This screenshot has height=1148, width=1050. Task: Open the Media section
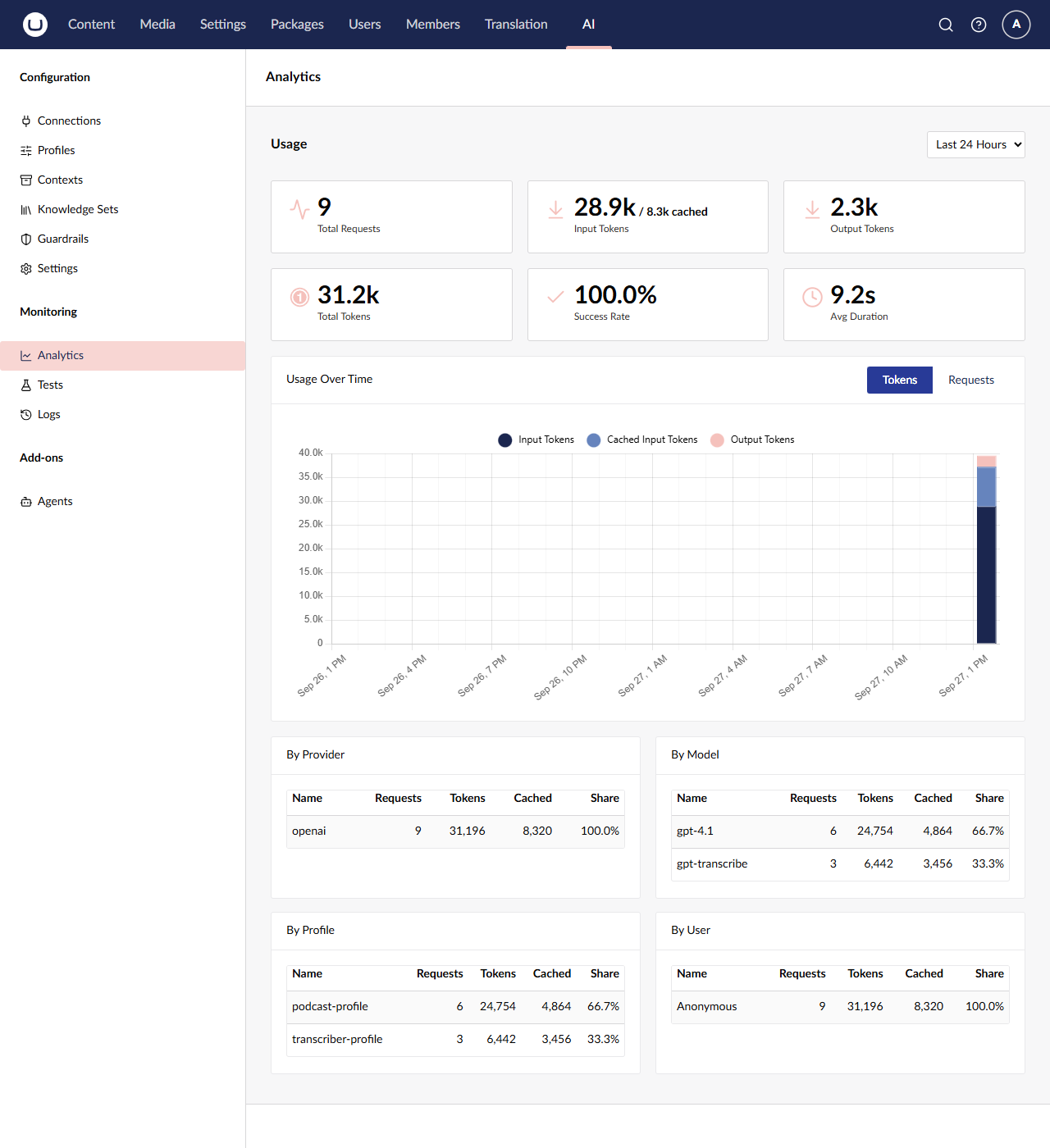pyautogui.click(x=157, y=25)
